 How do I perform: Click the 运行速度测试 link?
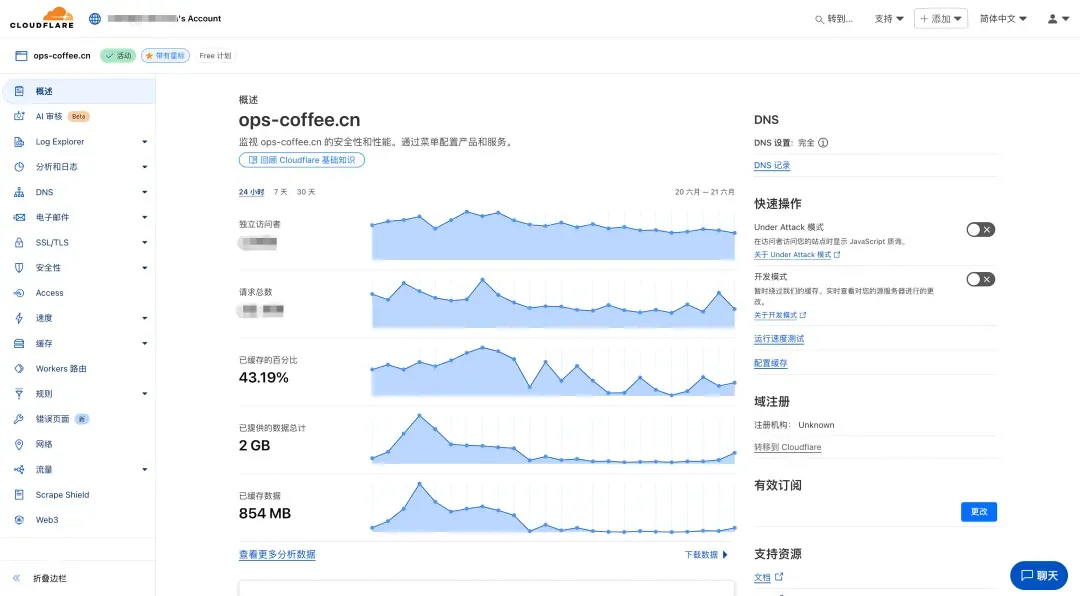(779, 339)
